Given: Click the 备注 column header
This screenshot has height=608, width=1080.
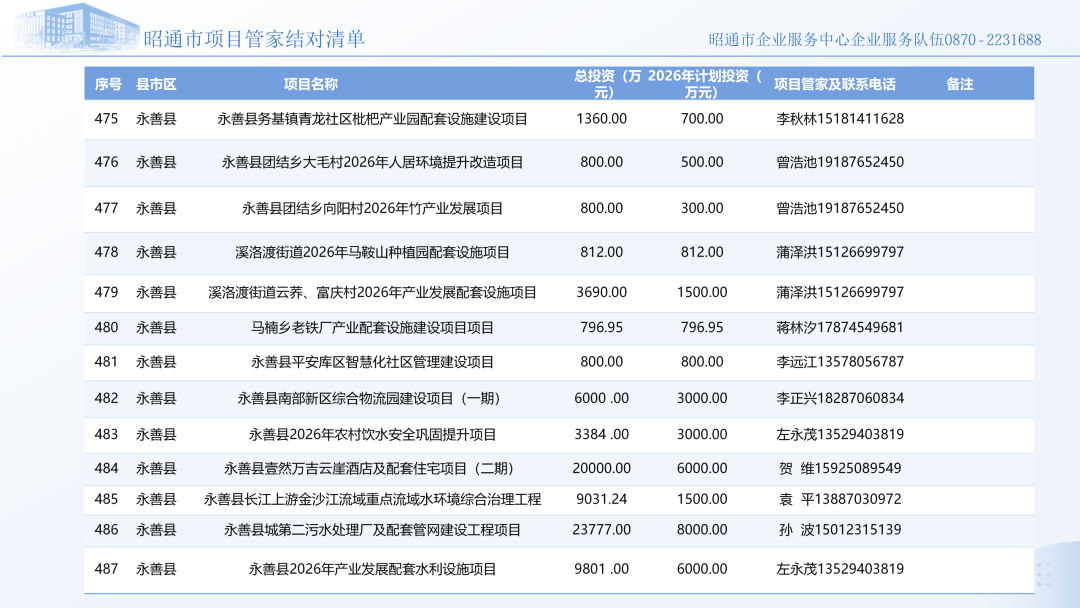Looking at the screenshot, I should (959, 85).
